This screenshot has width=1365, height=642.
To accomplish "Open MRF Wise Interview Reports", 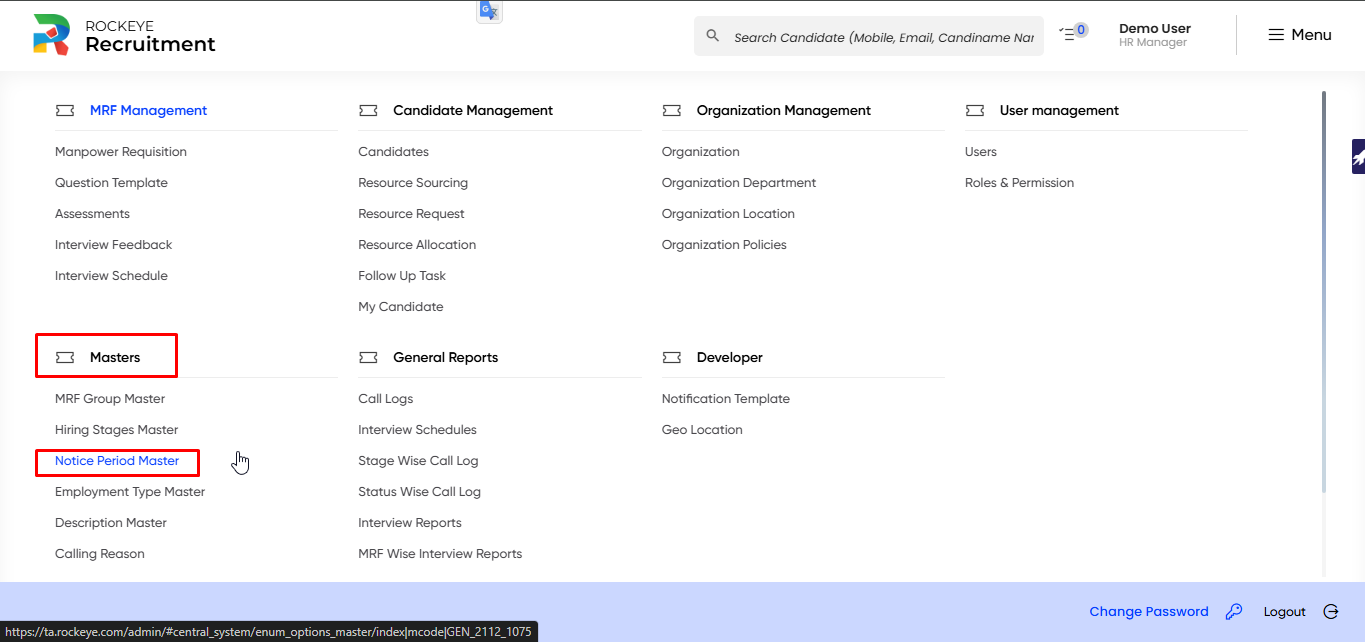I will (x=440, y=554).
